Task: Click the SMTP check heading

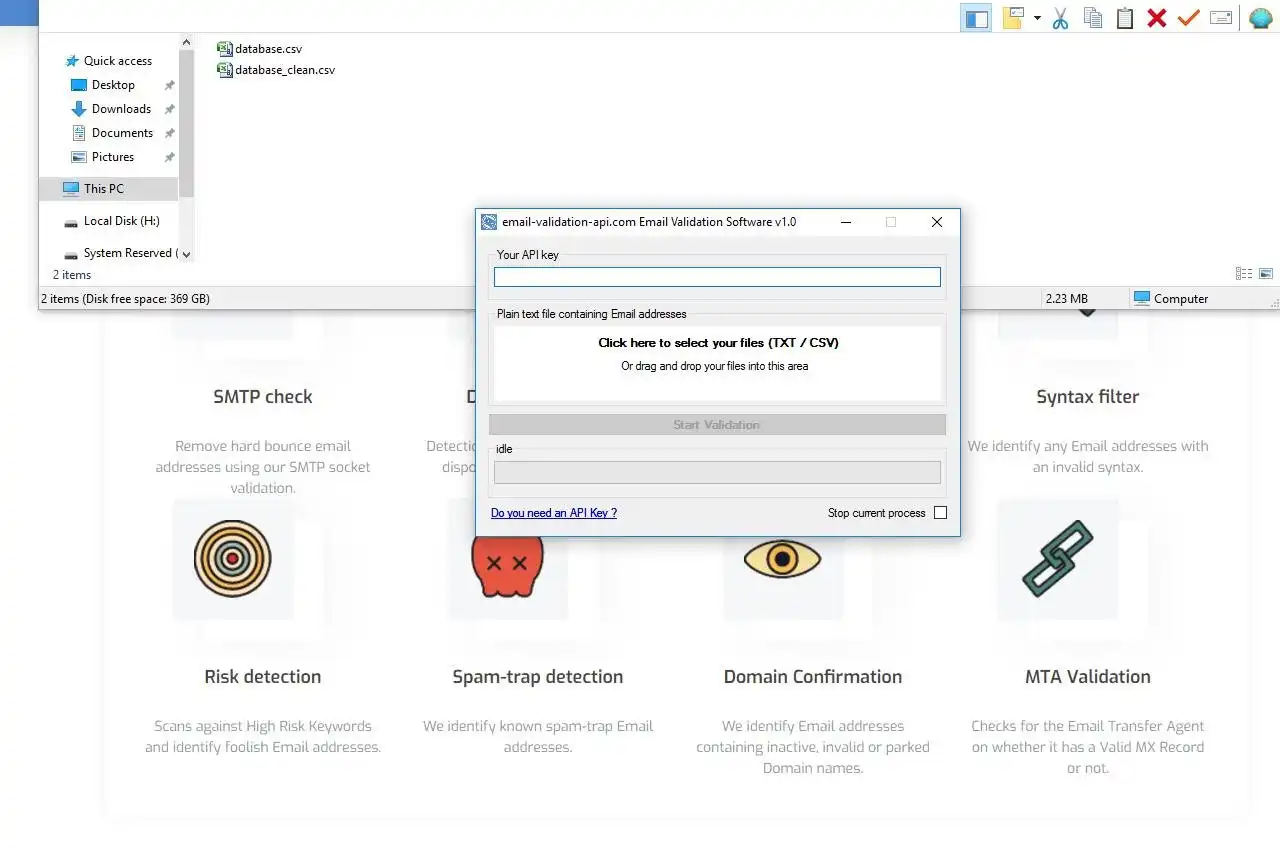Action: point(263,397)
